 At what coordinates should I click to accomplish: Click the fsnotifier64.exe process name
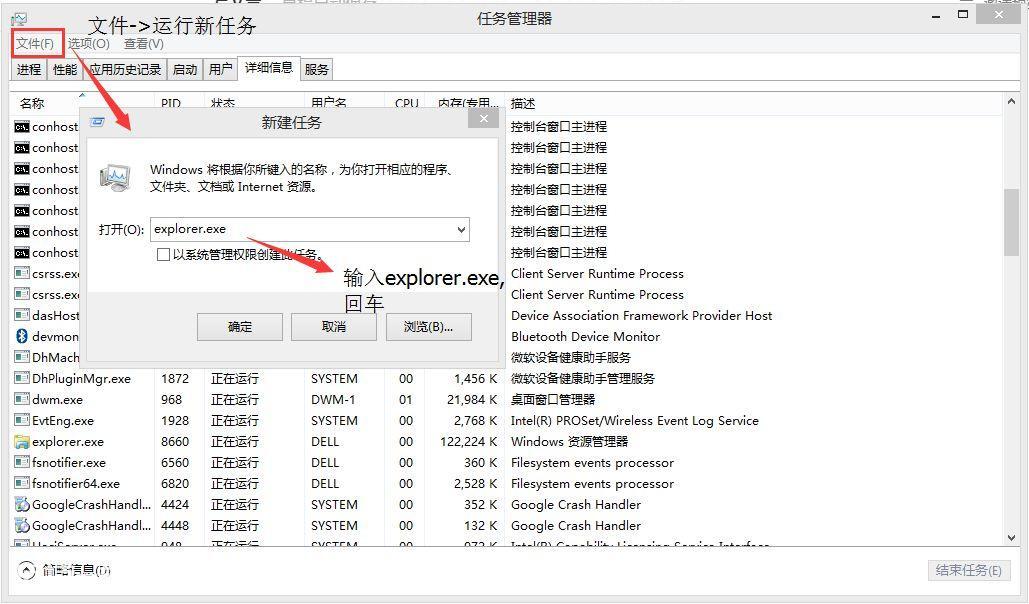pyautogui.click(x=76, y=483)
